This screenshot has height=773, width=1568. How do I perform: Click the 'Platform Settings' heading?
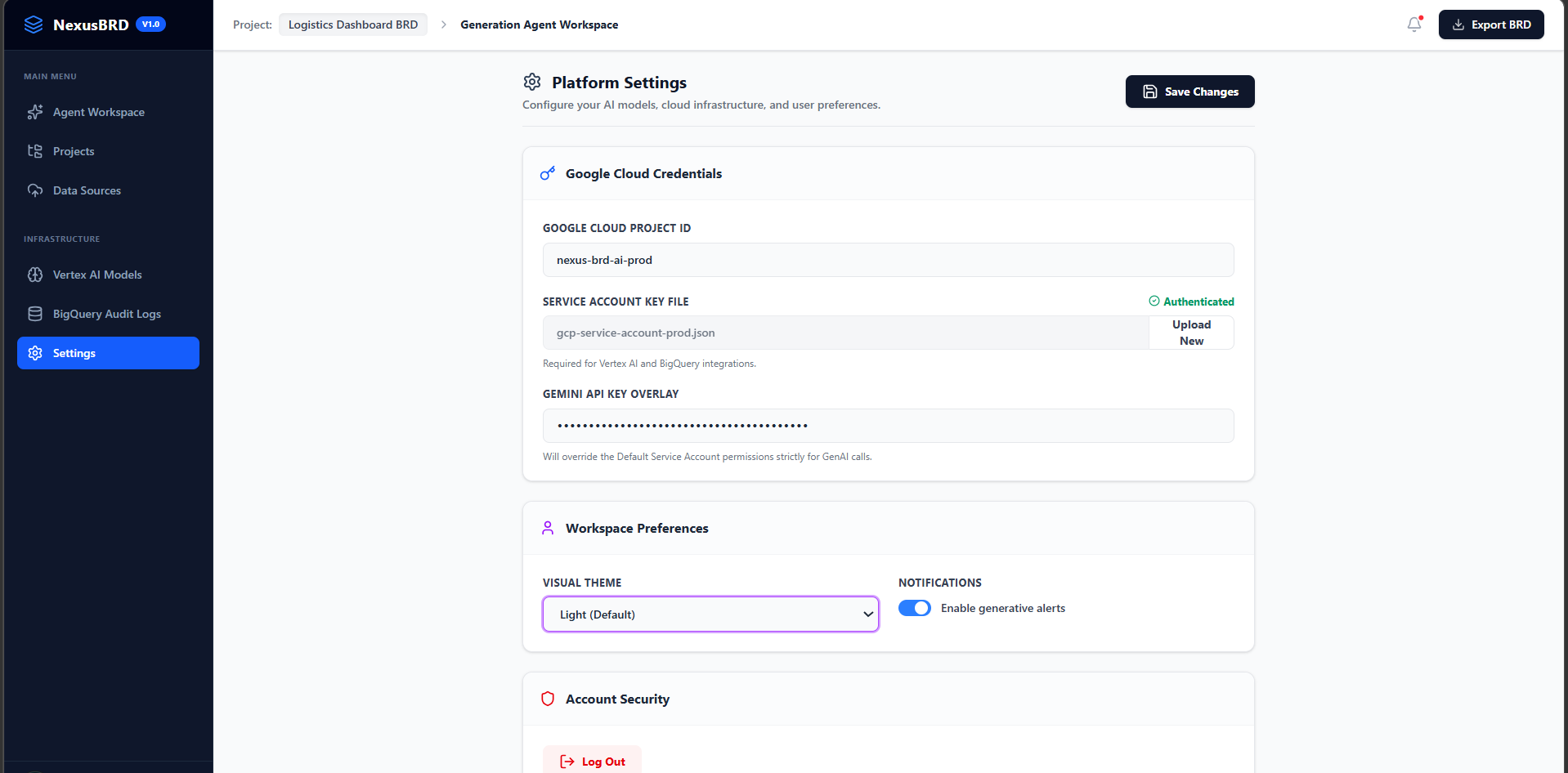point(619,83)
